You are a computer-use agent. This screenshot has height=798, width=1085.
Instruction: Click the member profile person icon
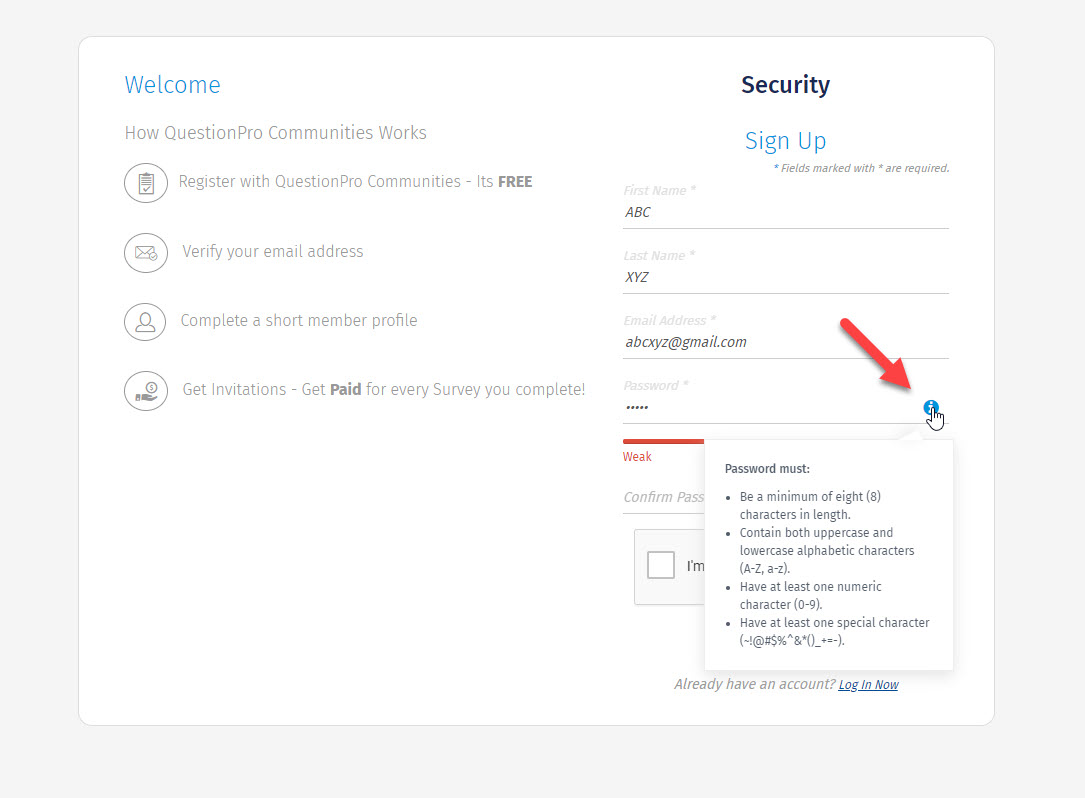click(x=146, y=322)
